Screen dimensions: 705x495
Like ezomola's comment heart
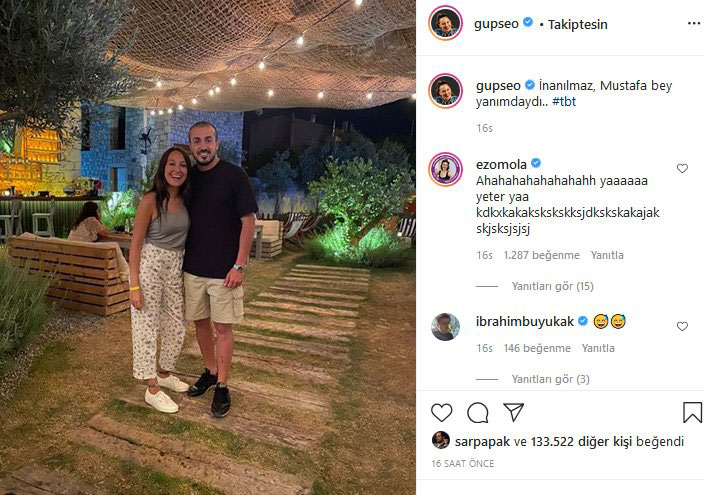pyautogui.click(x=682, y=168)
